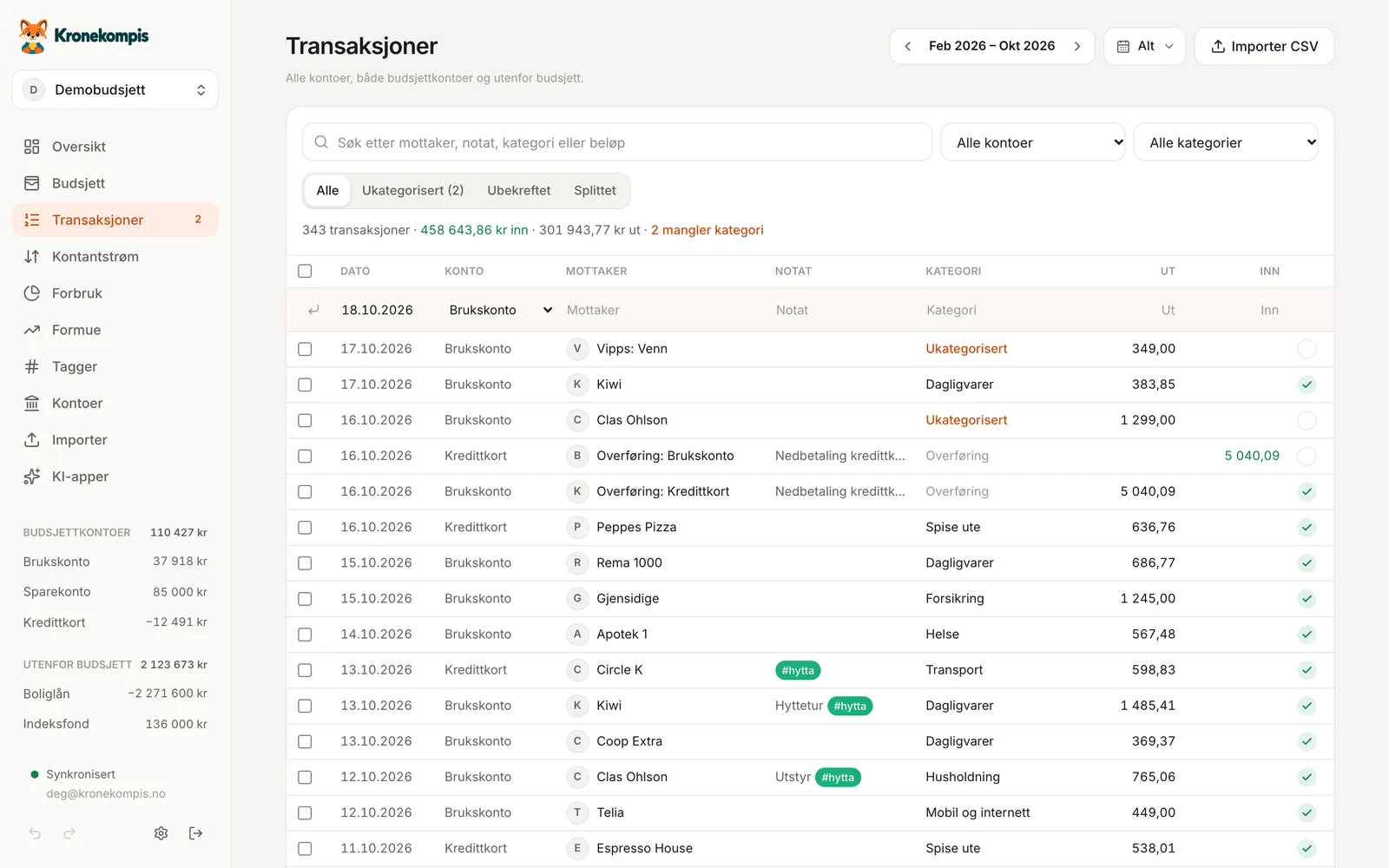Open Transaksjoner in the sidebar
Screen dimensions: 1389x868
115,220
